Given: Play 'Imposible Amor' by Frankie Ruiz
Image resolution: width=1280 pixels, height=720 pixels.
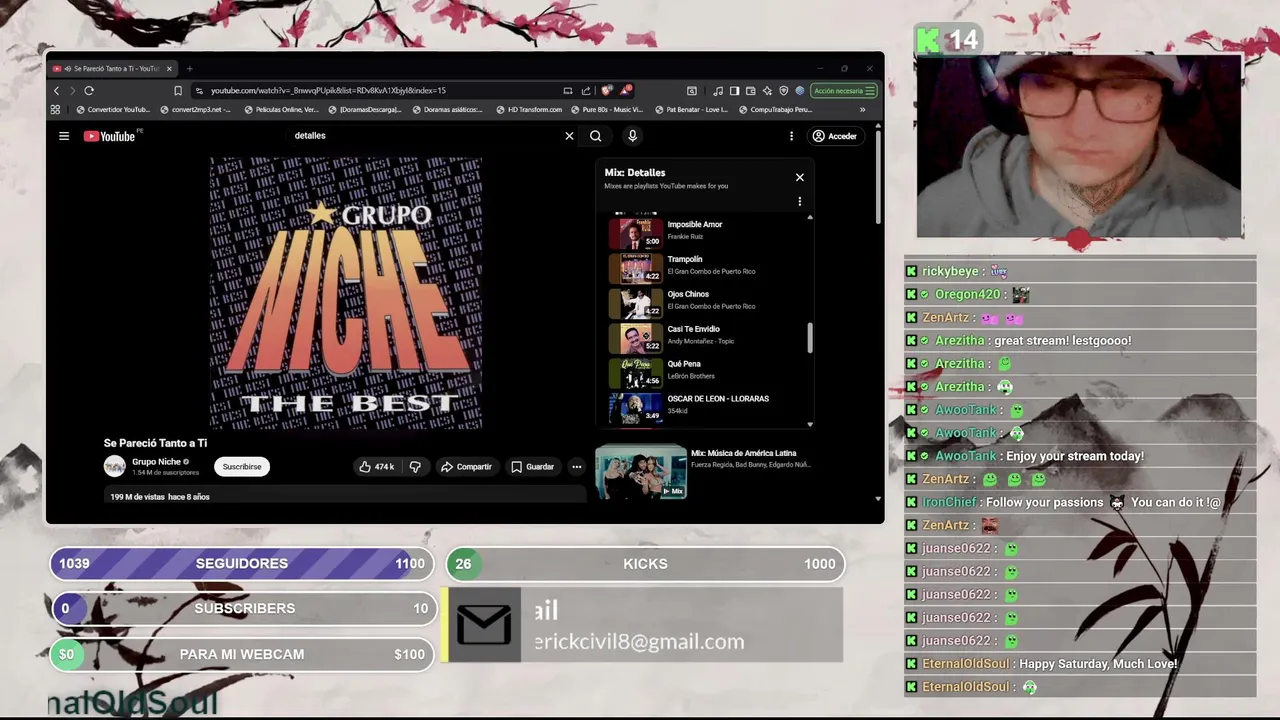Looking at the screenshot, I should [706, 234].
